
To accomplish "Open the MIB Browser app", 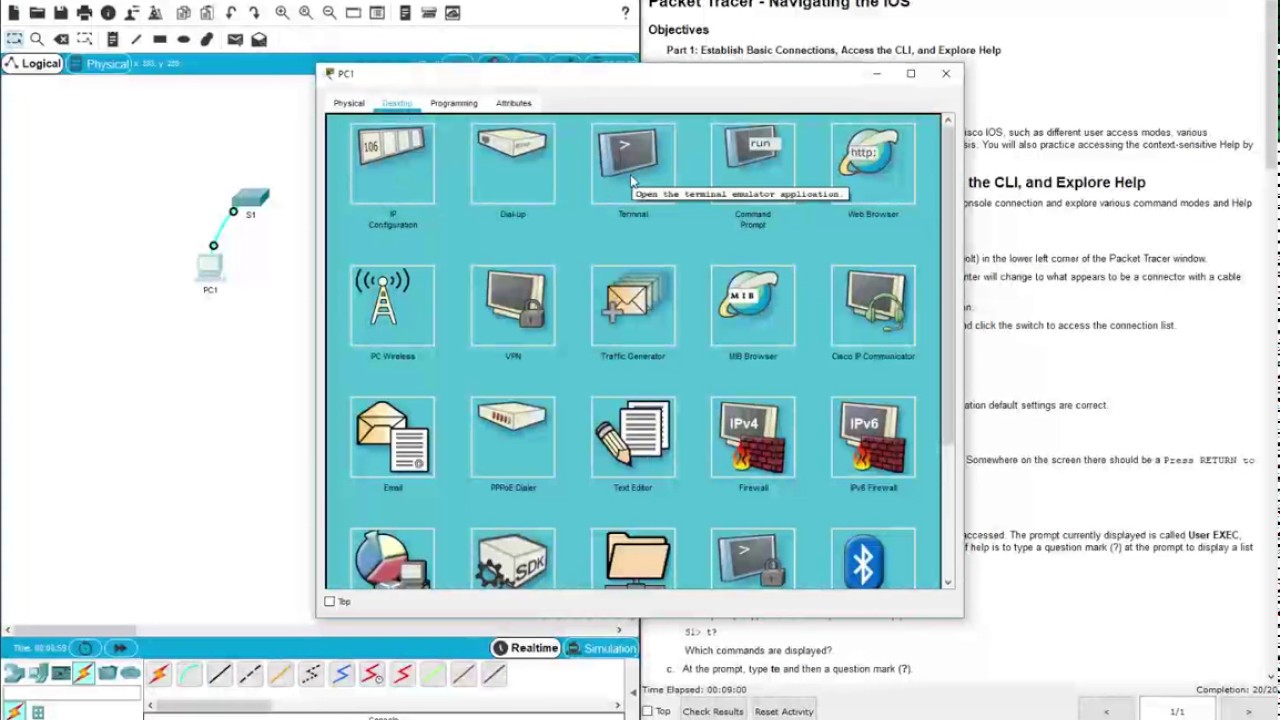I will 753,306.
